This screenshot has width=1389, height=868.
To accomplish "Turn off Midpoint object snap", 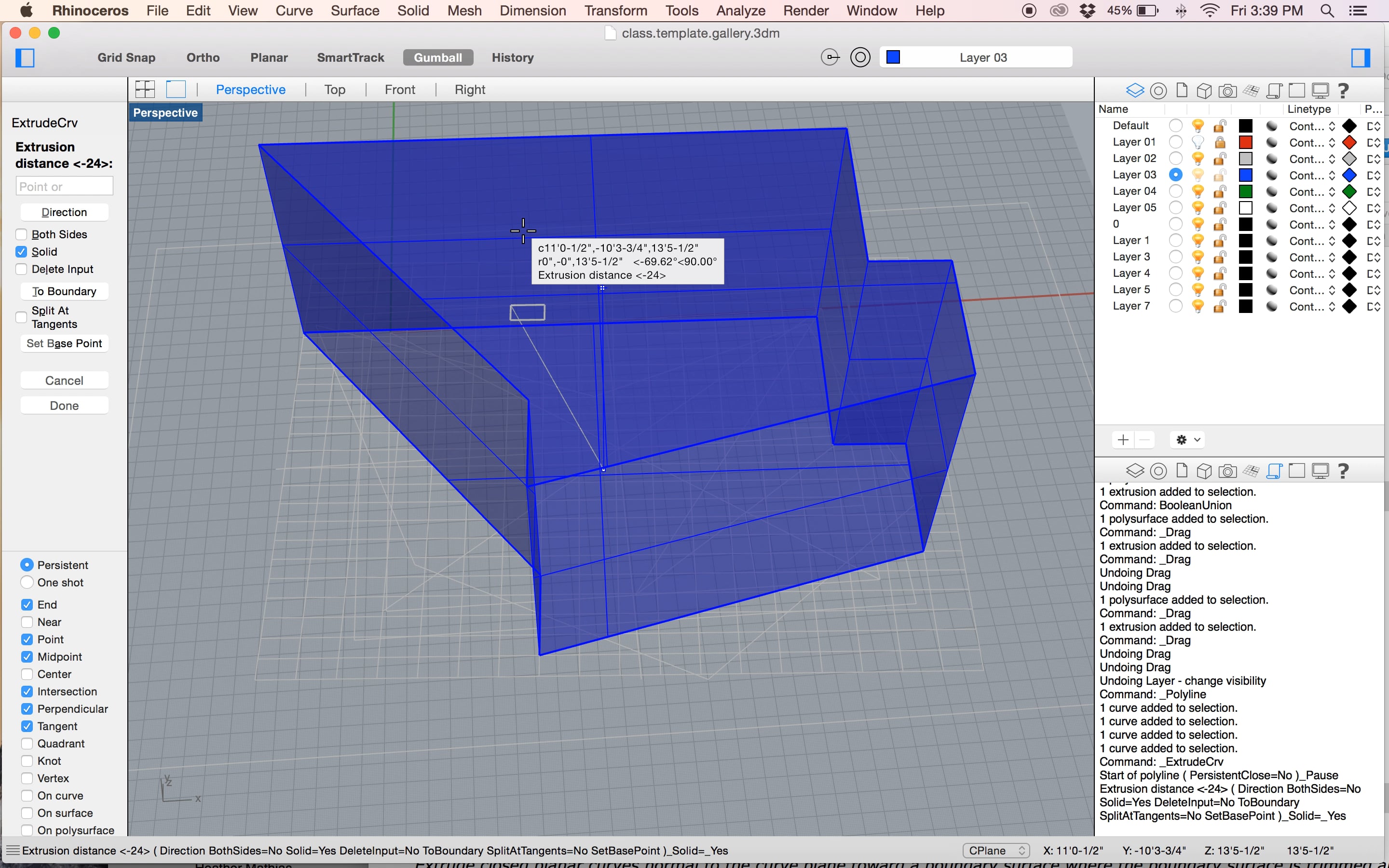I will pyautogui.click(x=27, y=656).
